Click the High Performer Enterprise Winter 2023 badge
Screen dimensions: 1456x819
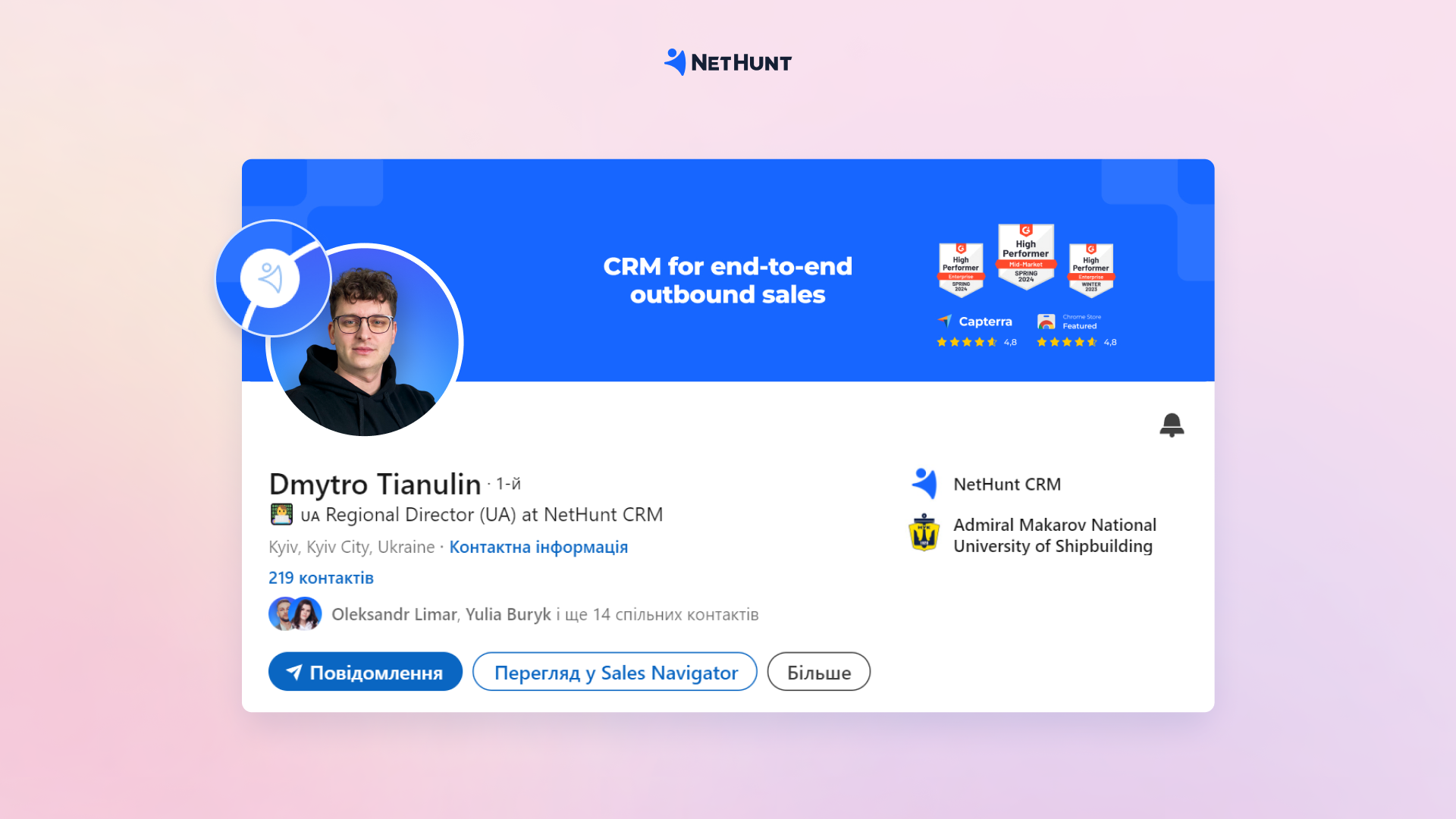point(1091,270)
